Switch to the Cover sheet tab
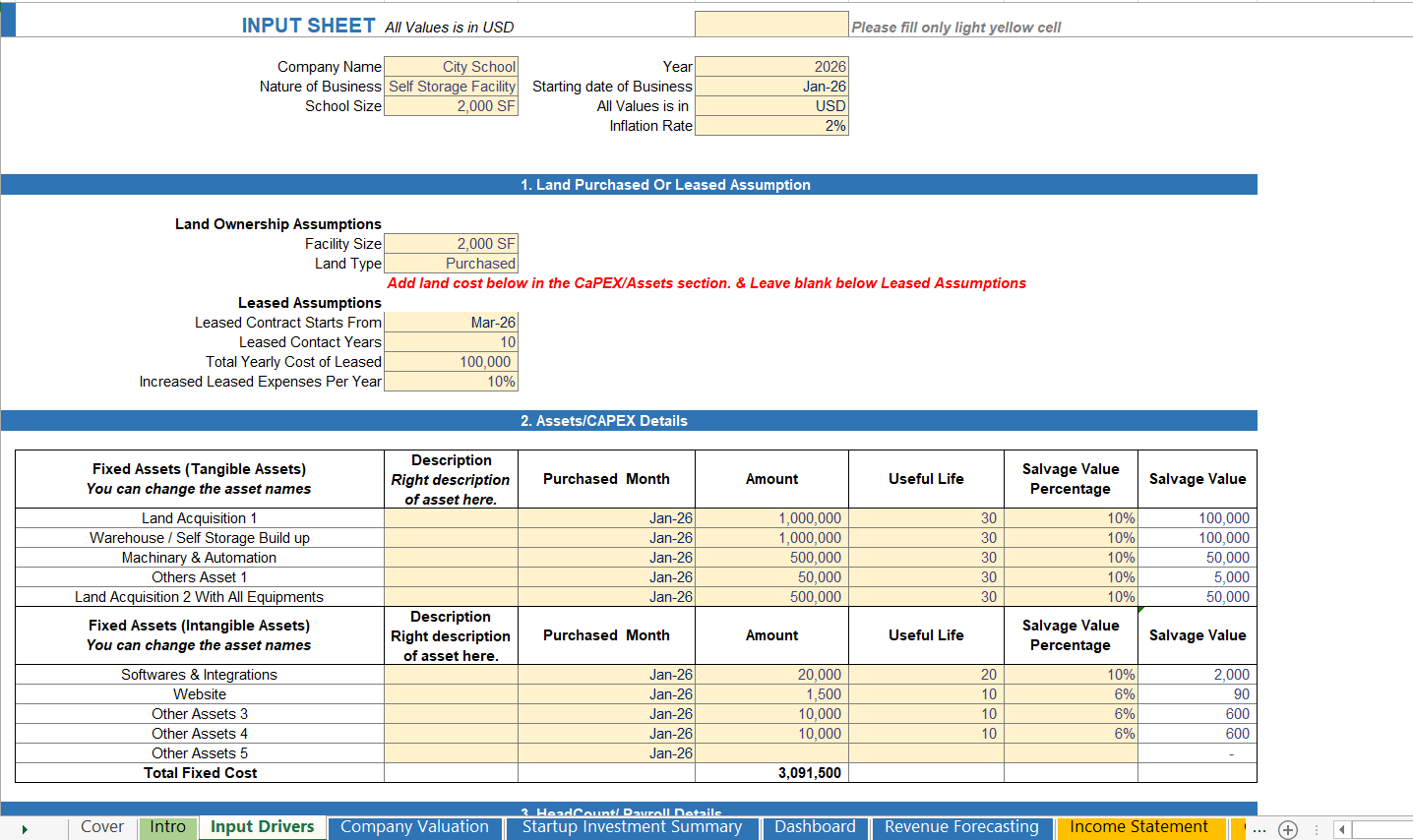 tap(101, 827)
